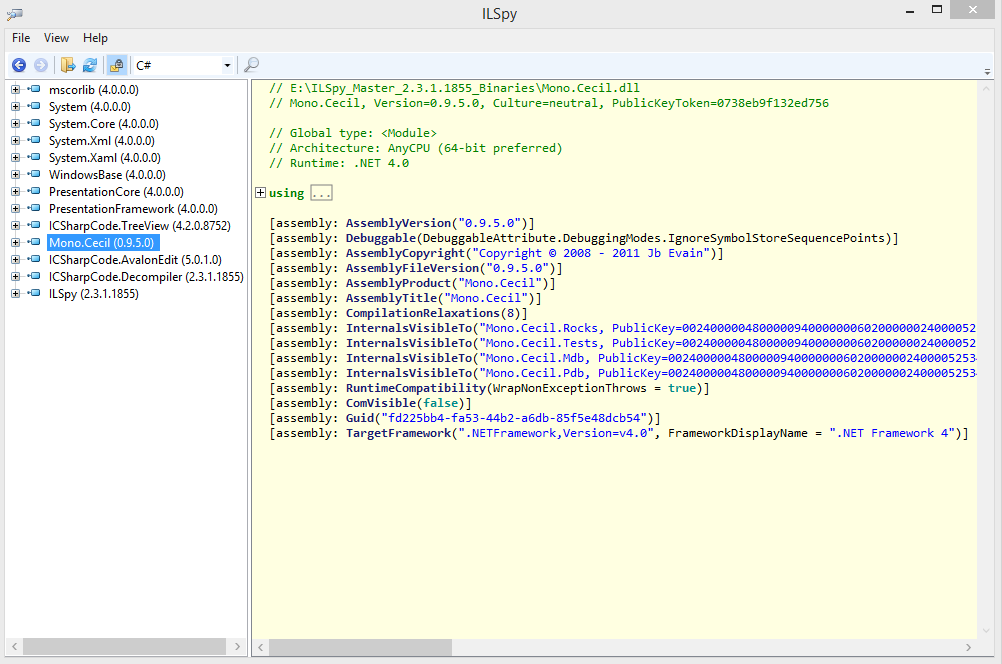Screen dimensions: 1002x664
Task: Click the Mono.Cecil assembly icon
Action: 34,242
